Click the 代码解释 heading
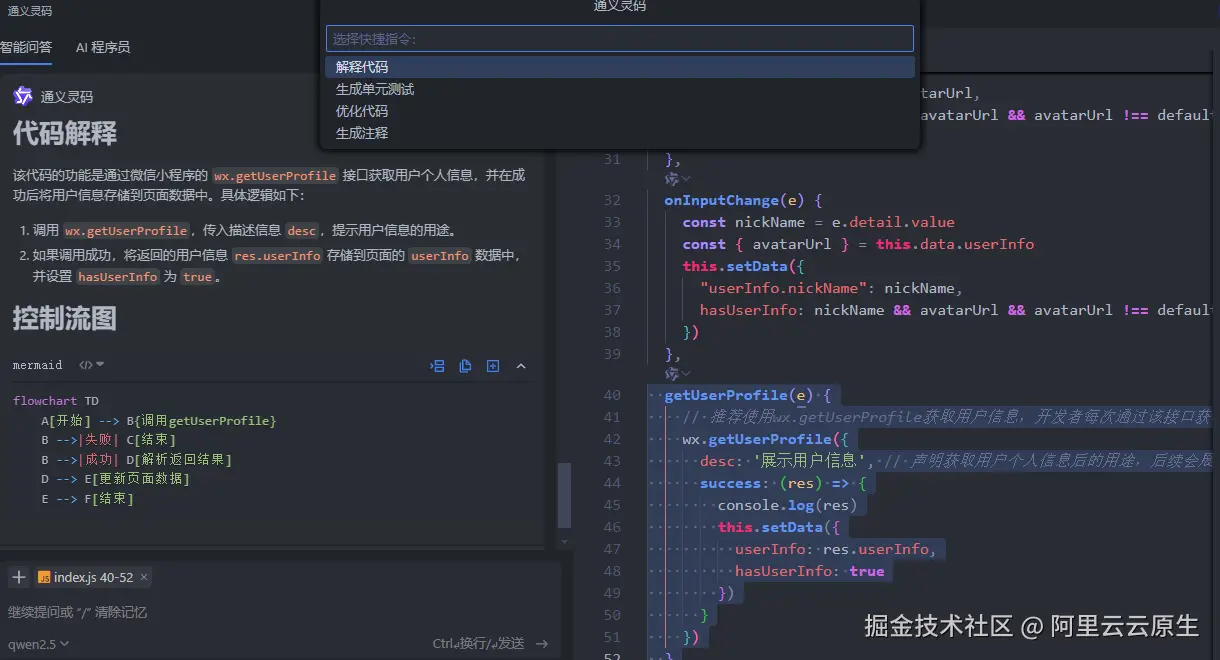This screenshot has height=660, width=1220. pyautogui.click(x=65, y=133)
